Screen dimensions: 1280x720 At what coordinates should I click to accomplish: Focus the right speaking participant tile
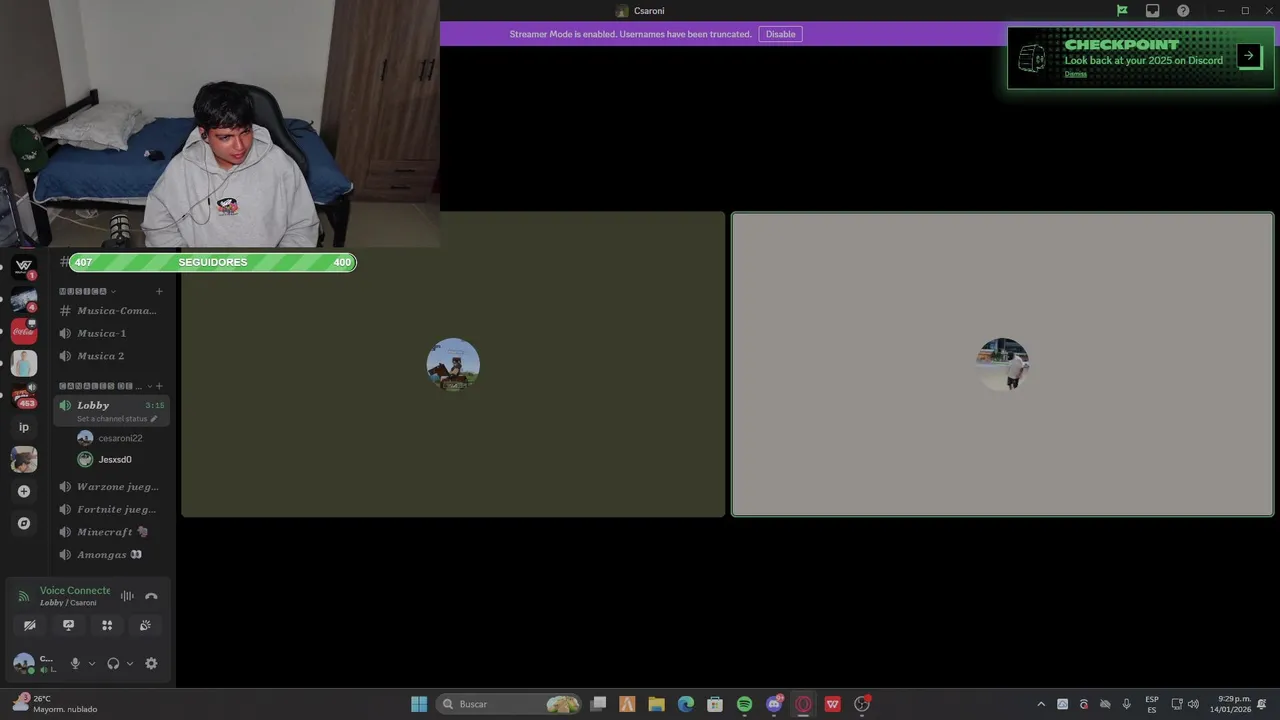1002,364
